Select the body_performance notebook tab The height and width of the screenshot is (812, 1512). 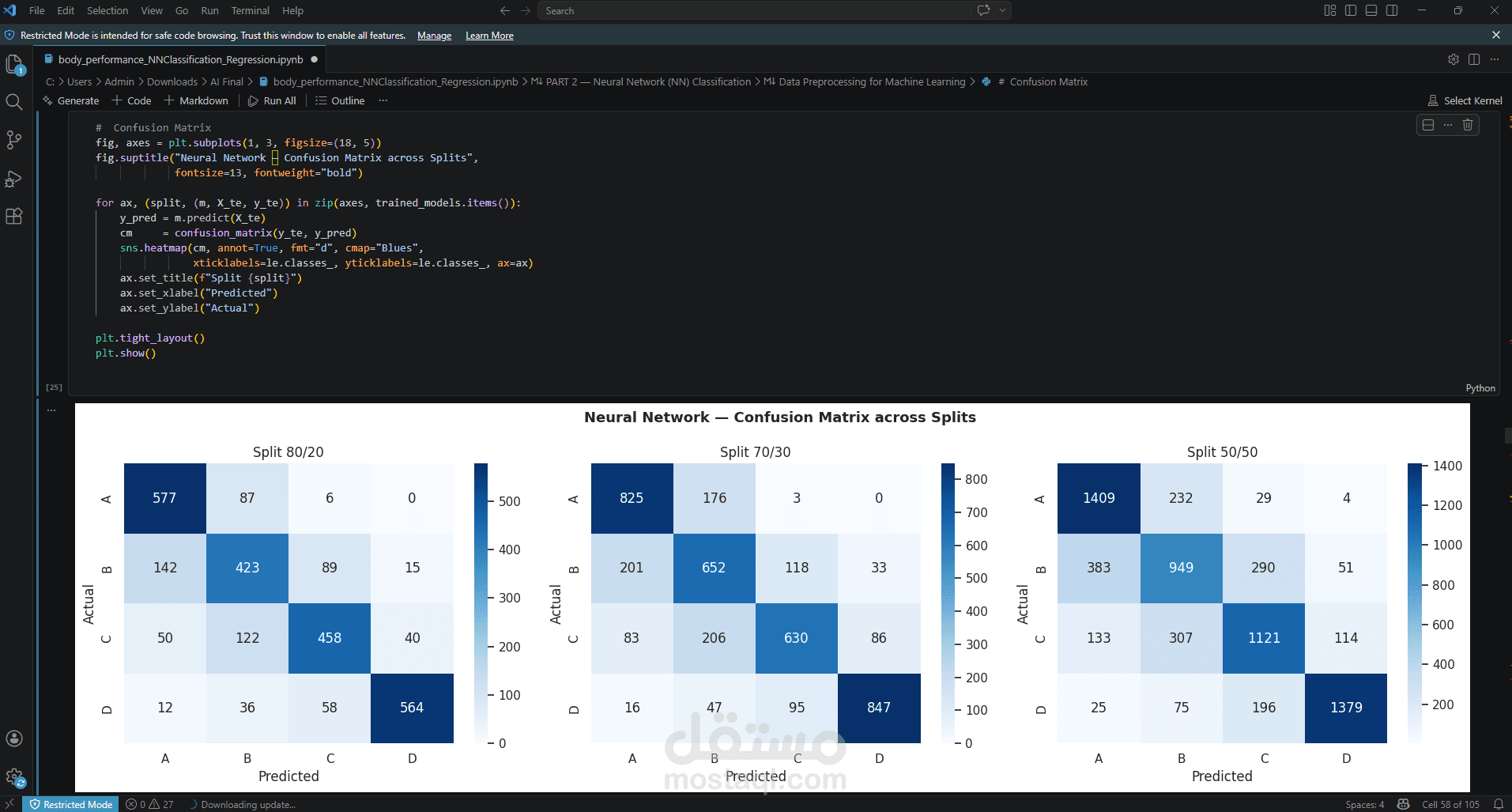(x=180, y=59)
